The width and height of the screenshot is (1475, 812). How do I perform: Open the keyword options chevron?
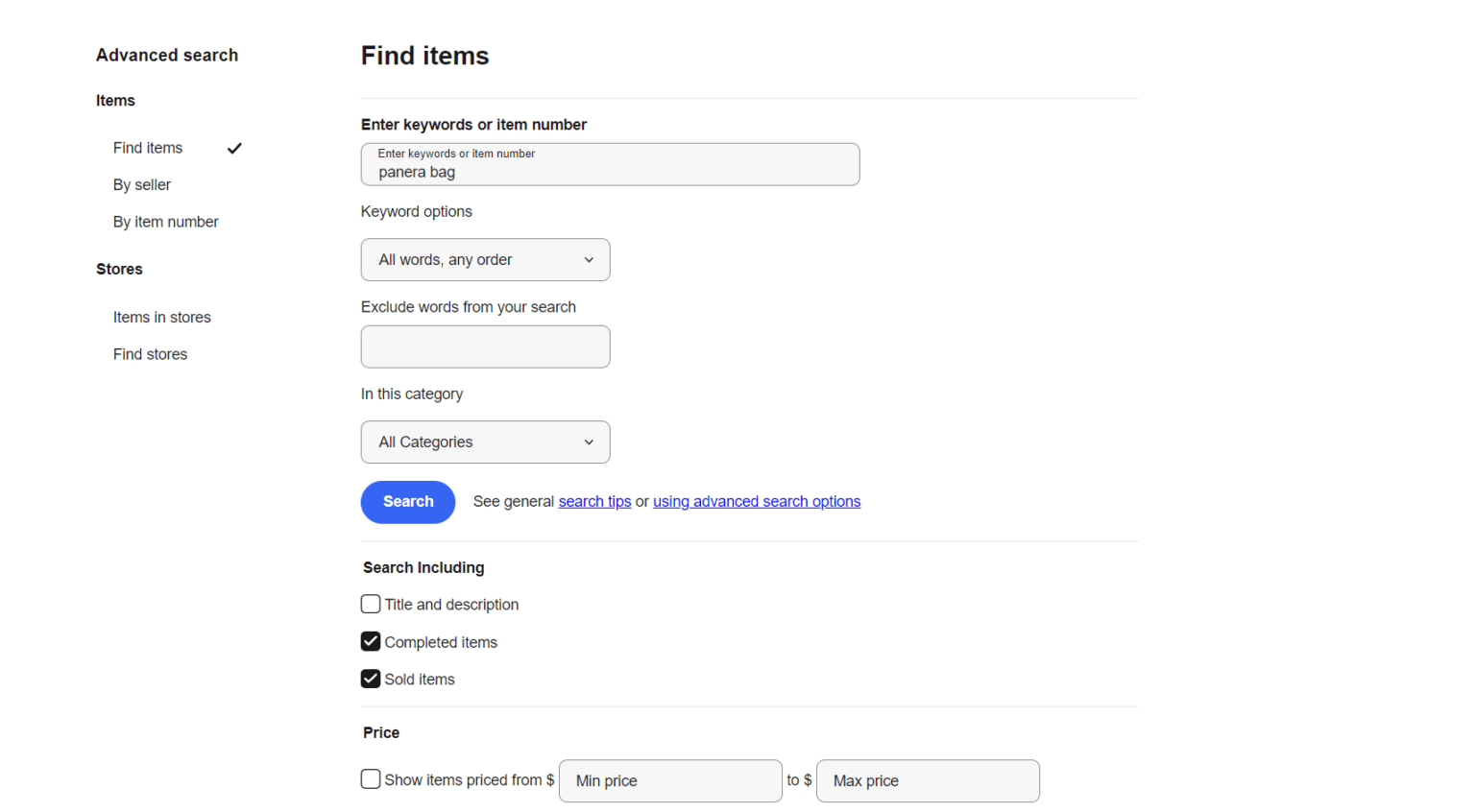pyautogui.click(x=588, y=259)
